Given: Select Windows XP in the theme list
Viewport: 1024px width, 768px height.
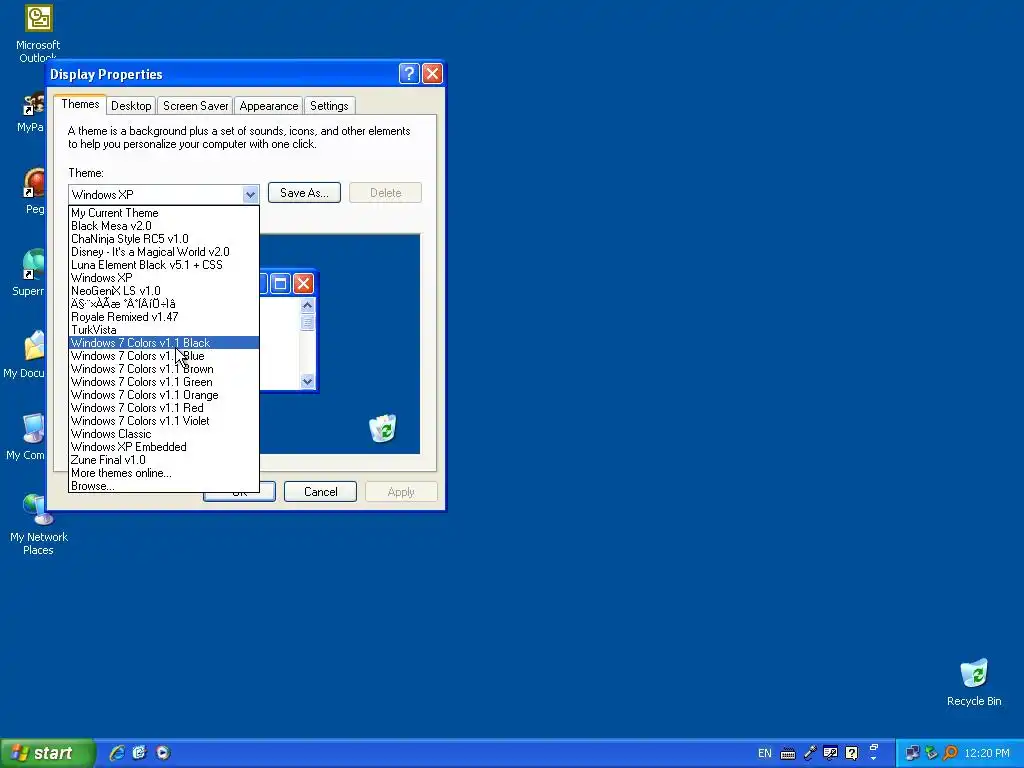Looking at the screenshot, I should coord(164,278).
